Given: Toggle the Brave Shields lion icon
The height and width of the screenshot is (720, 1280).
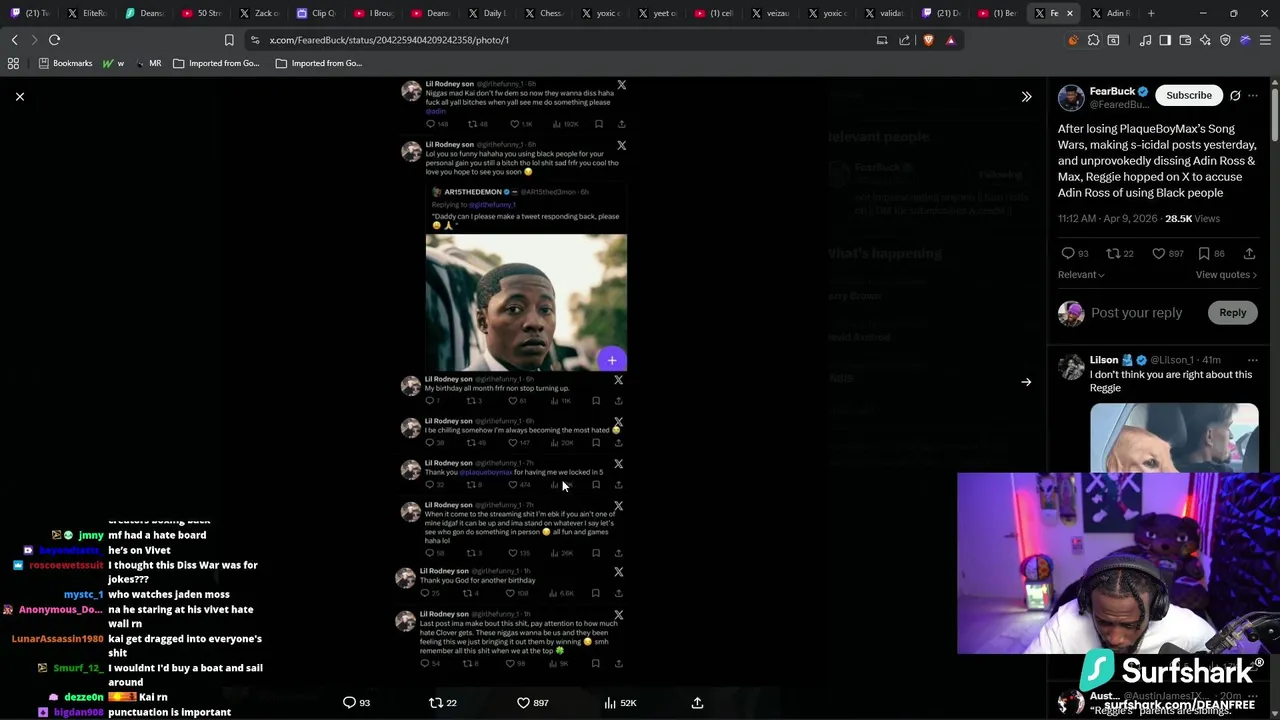Looking at the screenshot, I should (x=928, y=40).
